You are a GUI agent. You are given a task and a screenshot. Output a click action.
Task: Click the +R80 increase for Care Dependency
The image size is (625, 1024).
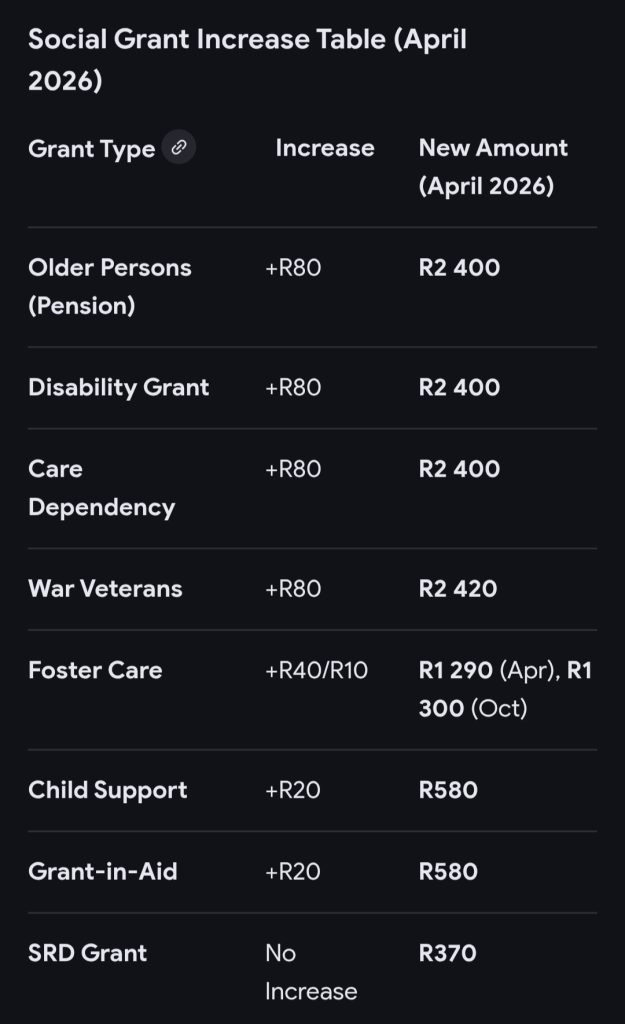pyautogui.click(x=293, y=469)
